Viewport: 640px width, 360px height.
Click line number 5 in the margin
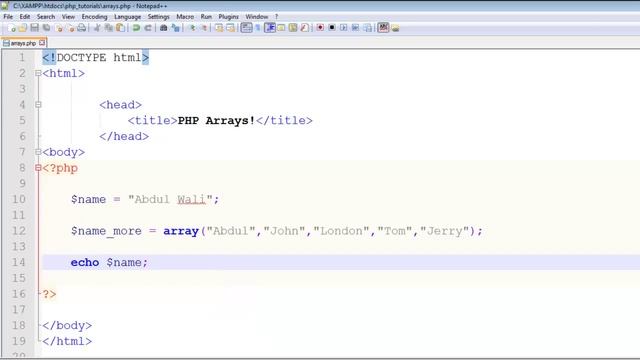point(22,121)
